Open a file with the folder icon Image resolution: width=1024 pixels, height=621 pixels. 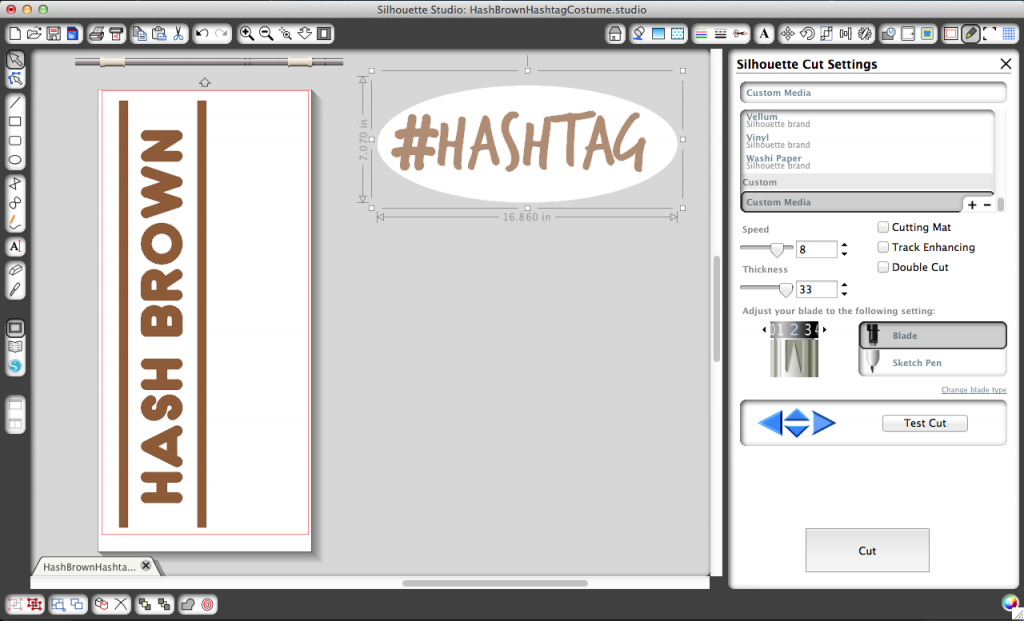point(34,33)
